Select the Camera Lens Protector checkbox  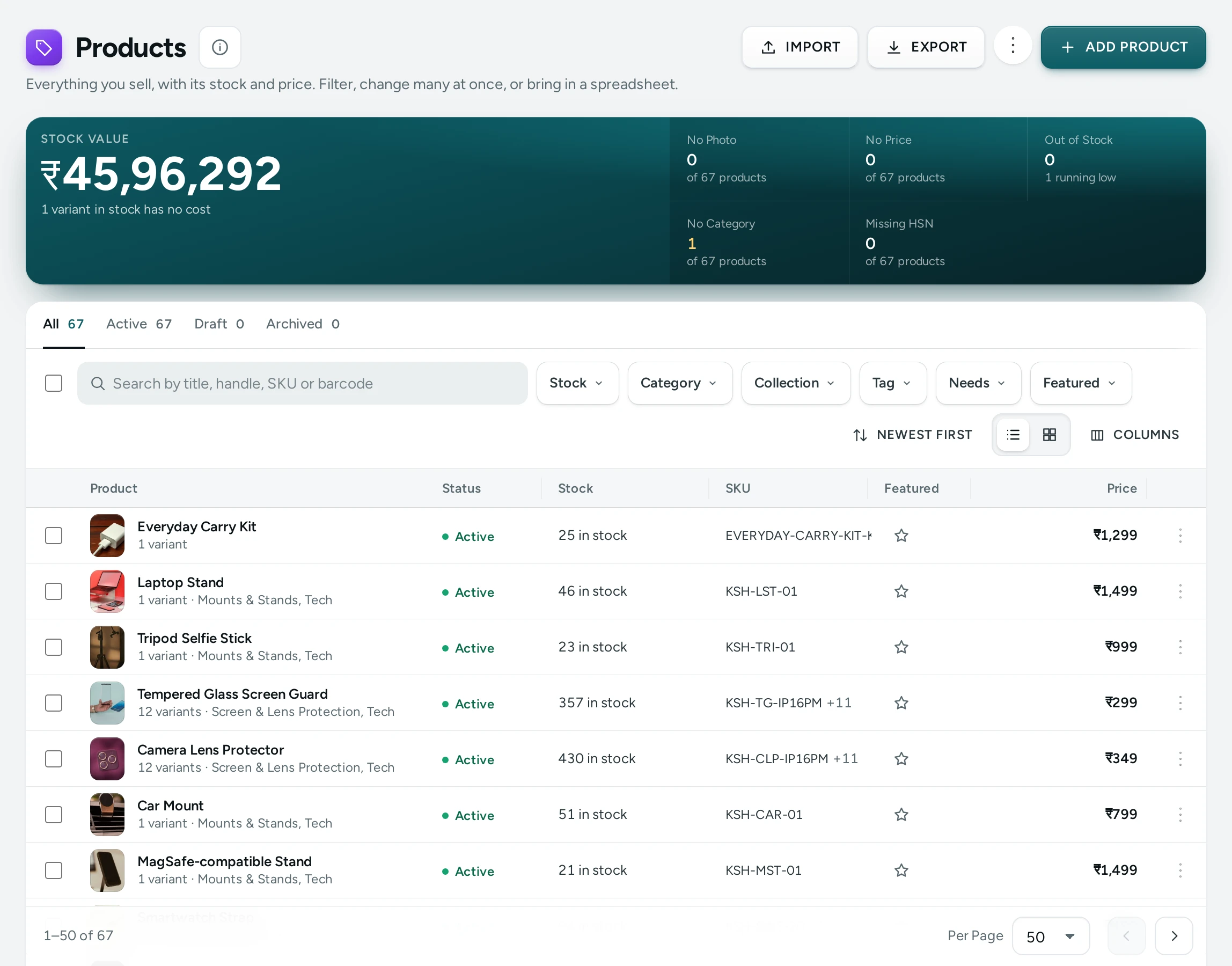pyautogui.click(x=54, y=758)
